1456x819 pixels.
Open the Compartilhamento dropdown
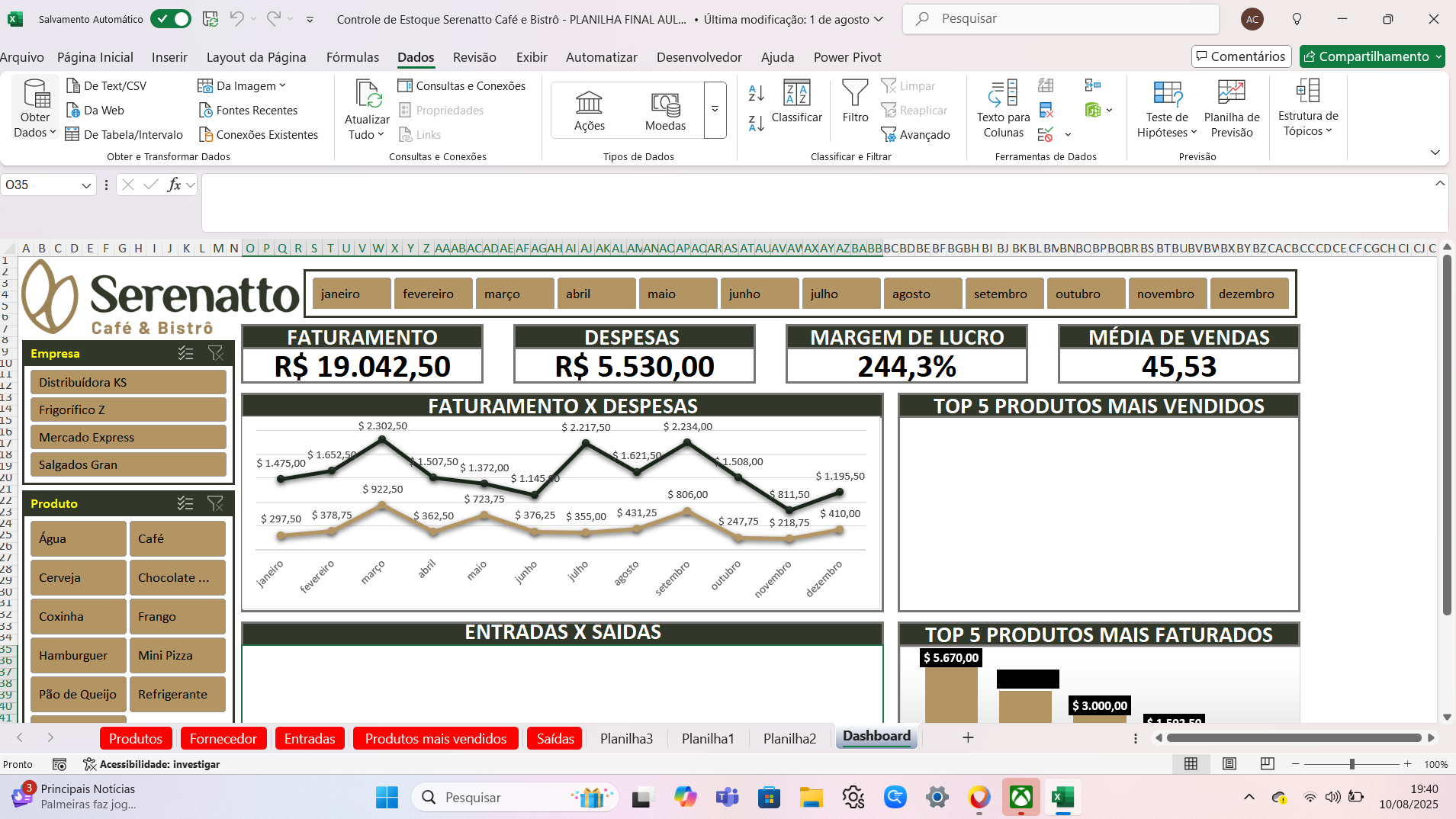pos(1438,56)
